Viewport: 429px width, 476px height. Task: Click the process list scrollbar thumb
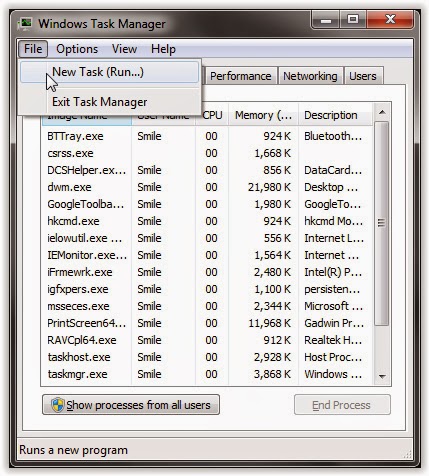coord(382,223)
